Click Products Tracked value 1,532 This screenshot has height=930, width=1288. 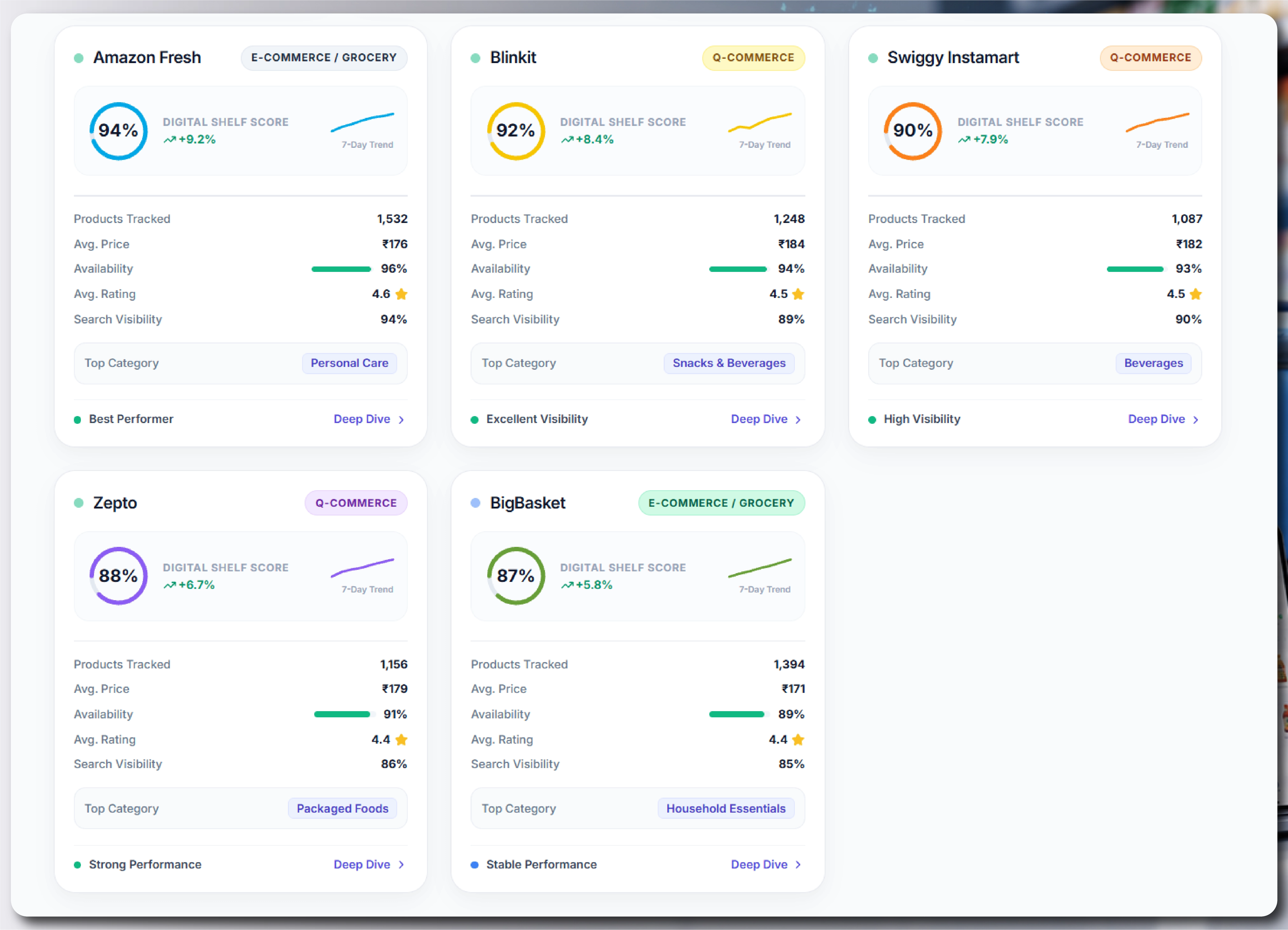[x=393, y=219]
